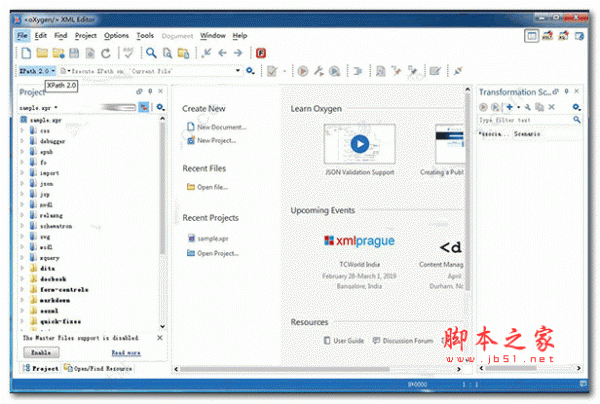Click the Back arrow icon
Screen dimensions: 600x404
click(x=222, y=53)
